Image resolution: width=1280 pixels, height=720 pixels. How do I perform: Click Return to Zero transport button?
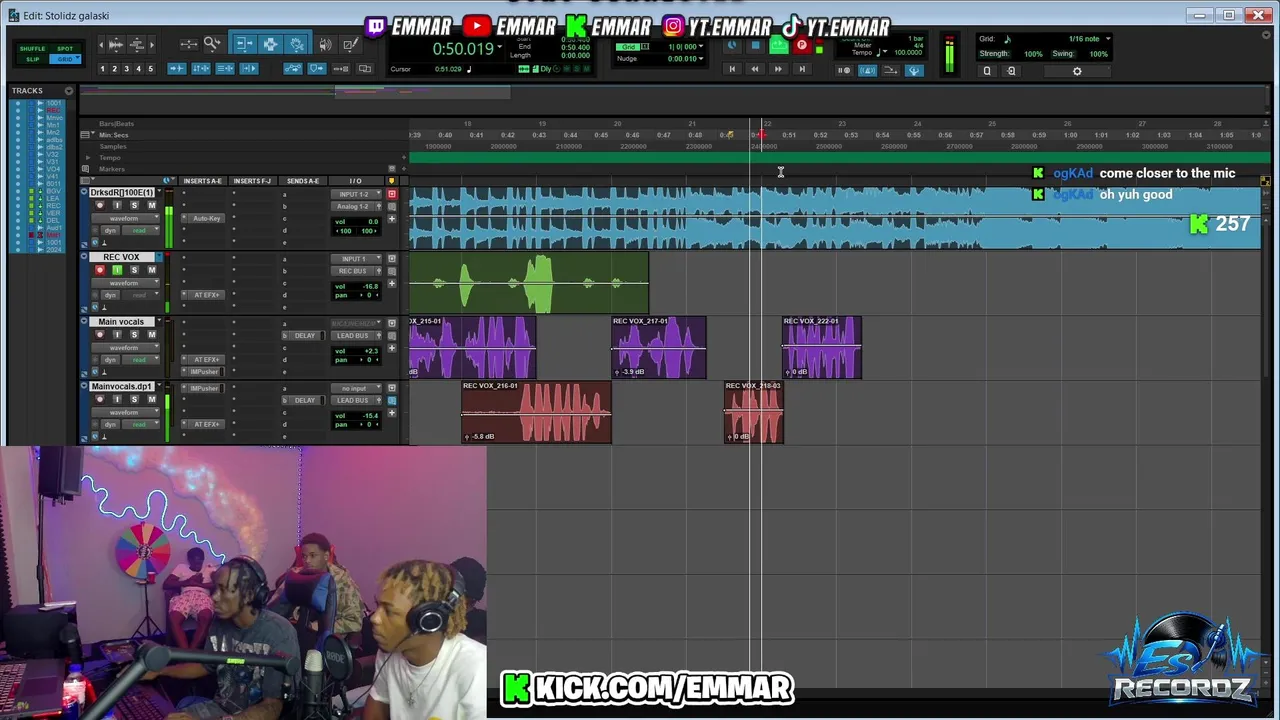point(732,69)
